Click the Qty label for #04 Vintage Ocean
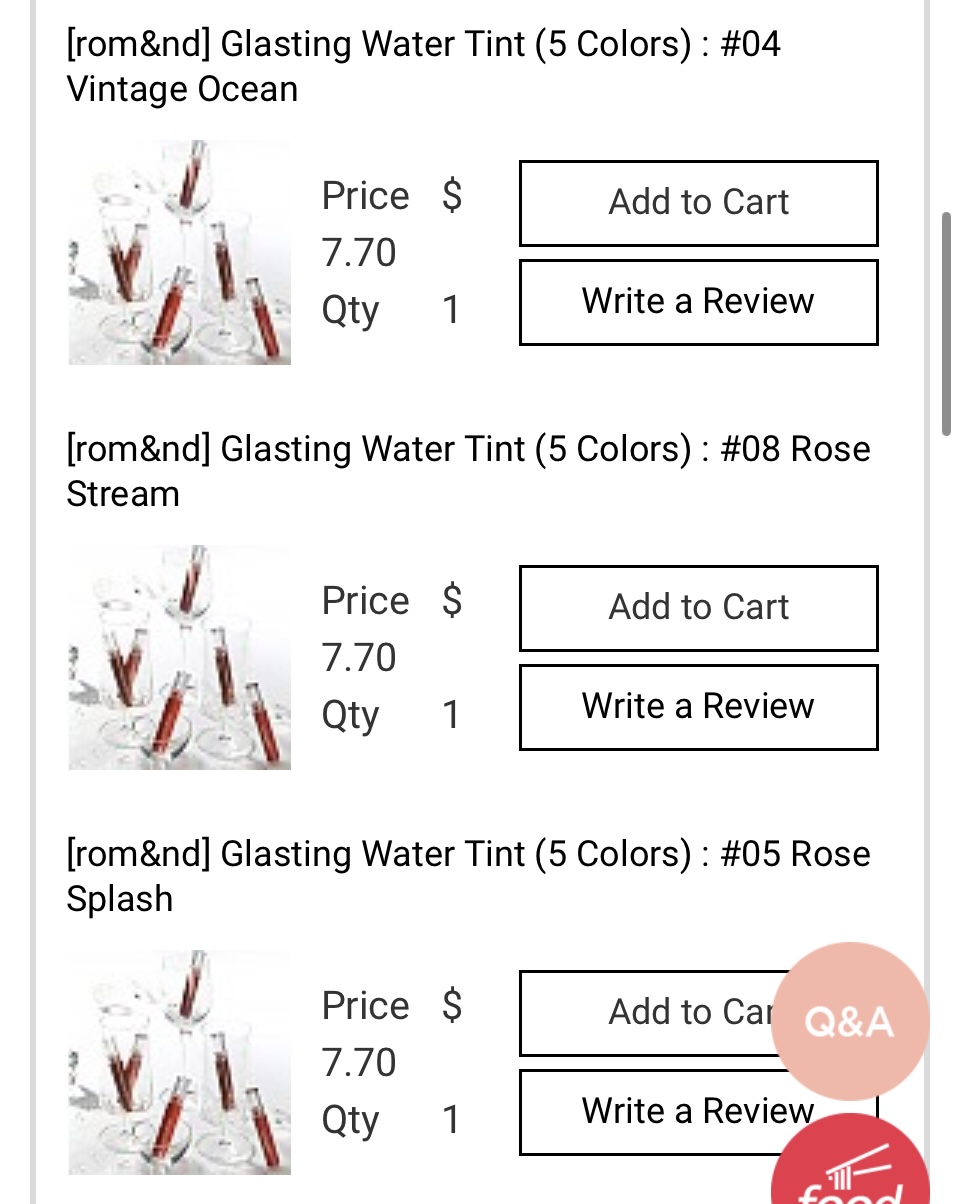This screenshot has height=1204, width=960. [x=350, y=311]
